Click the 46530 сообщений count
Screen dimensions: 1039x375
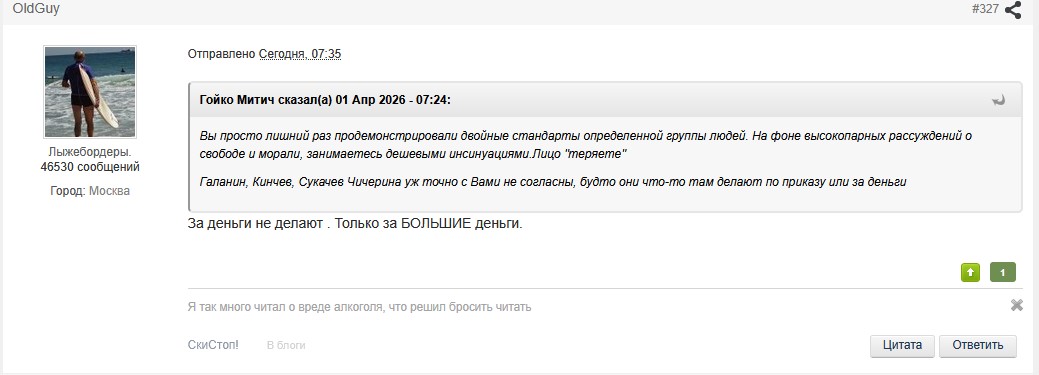[x=90, y=167]
